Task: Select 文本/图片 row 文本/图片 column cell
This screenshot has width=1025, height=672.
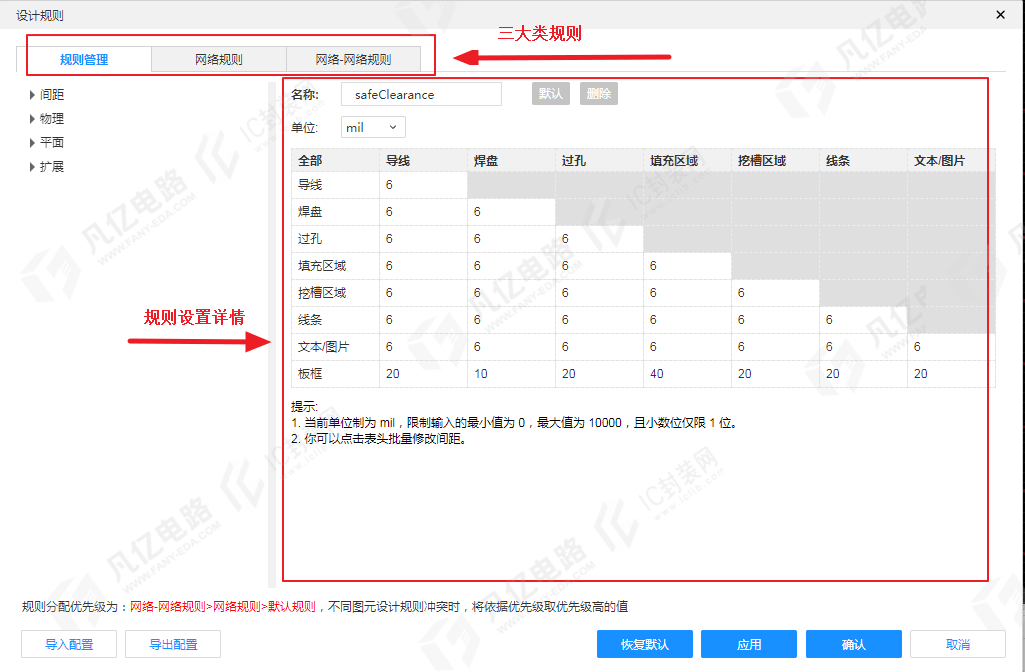Action: pyautogui.click(x=951, y=347)
